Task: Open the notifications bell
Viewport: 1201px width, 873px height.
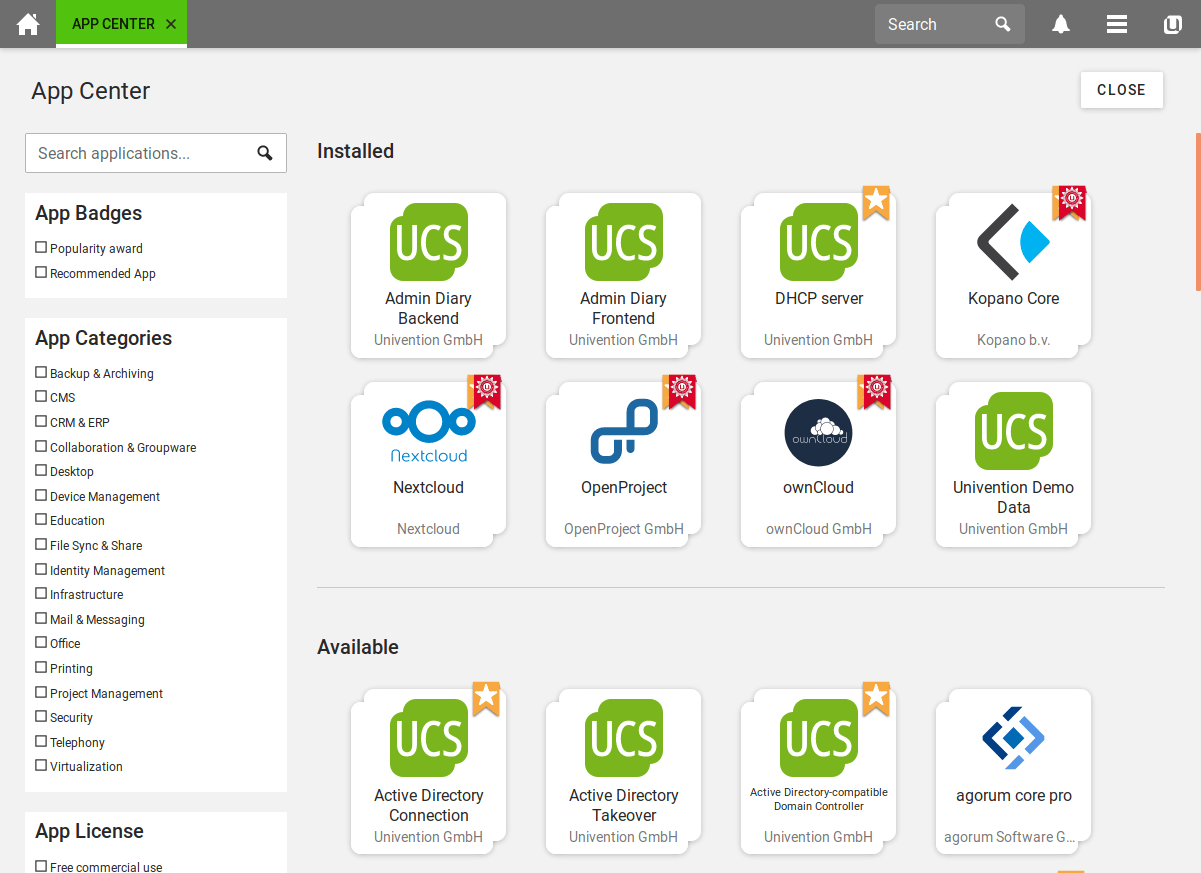Action: [1061, 24]
